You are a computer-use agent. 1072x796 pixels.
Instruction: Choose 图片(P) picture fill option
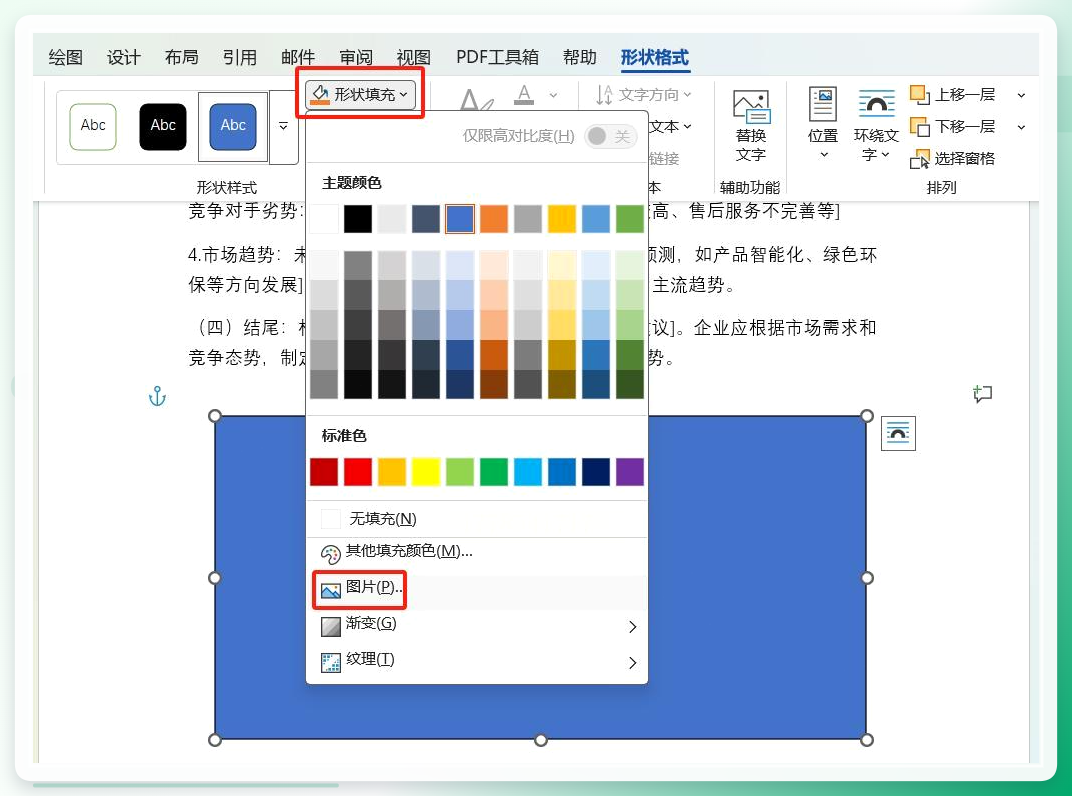pyautogui.click(x=477, y=589)
